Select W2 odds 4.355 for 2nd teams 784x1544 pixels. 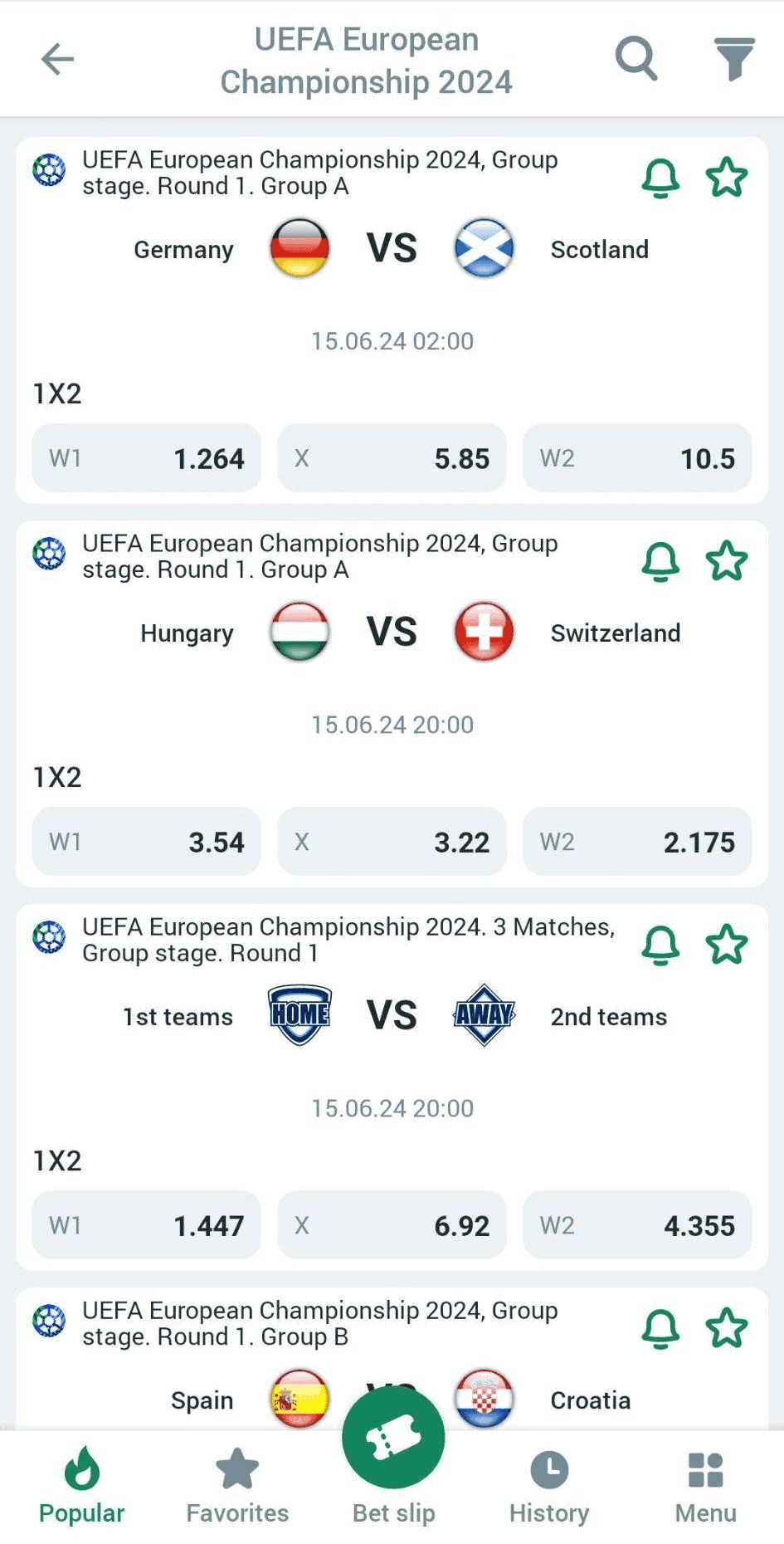coord(637,1225)
